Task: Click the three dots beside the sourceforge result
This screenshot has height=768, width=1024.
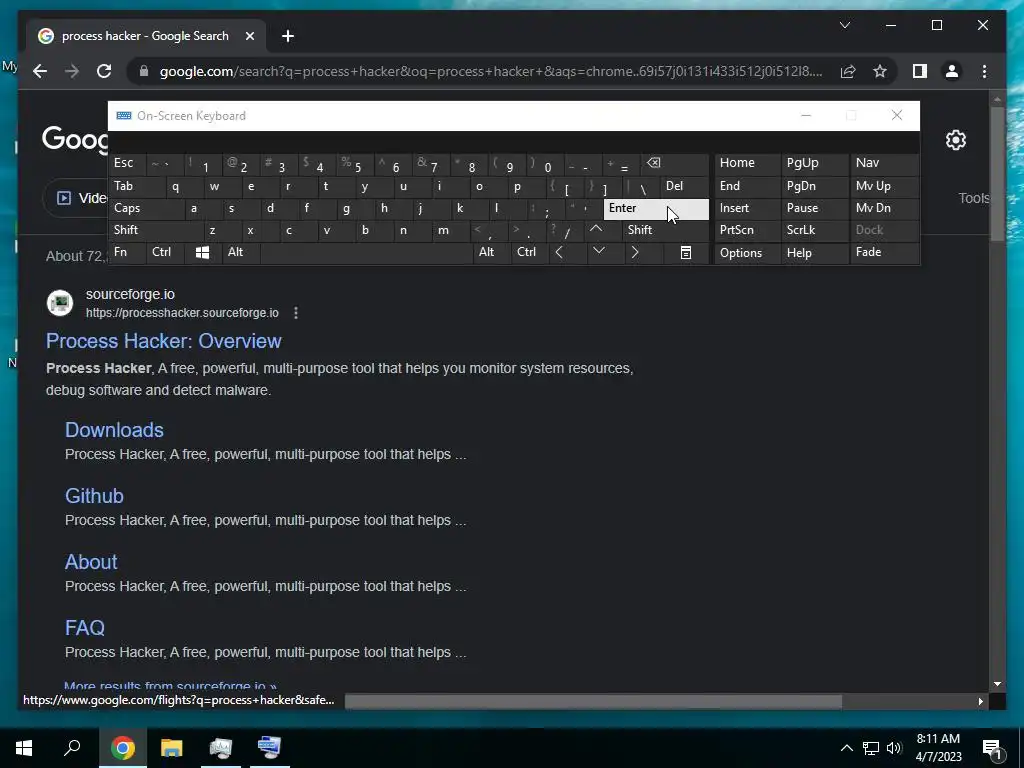Action: [296, 313]
